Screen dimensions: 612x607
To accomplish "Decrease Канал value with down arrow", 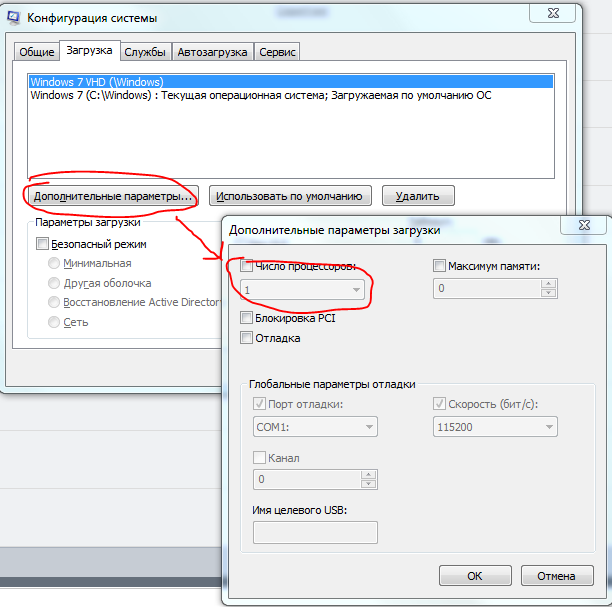I will pyautogui.click(x=369, y=484).
